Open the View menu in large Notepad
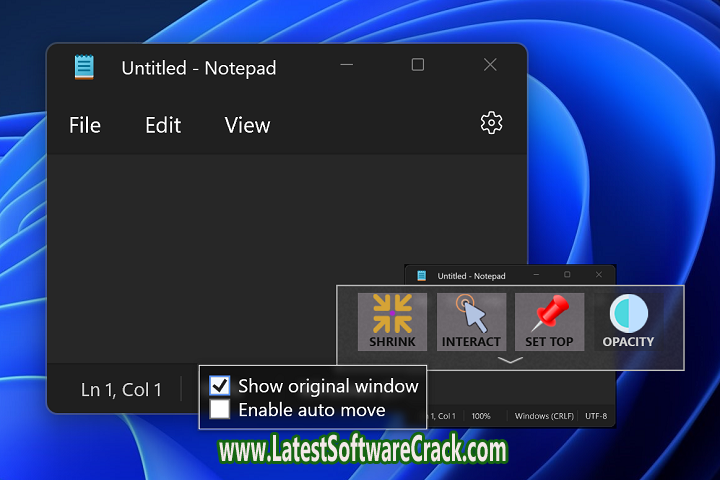This screenshot has width=720, height=480. point(248,125)
